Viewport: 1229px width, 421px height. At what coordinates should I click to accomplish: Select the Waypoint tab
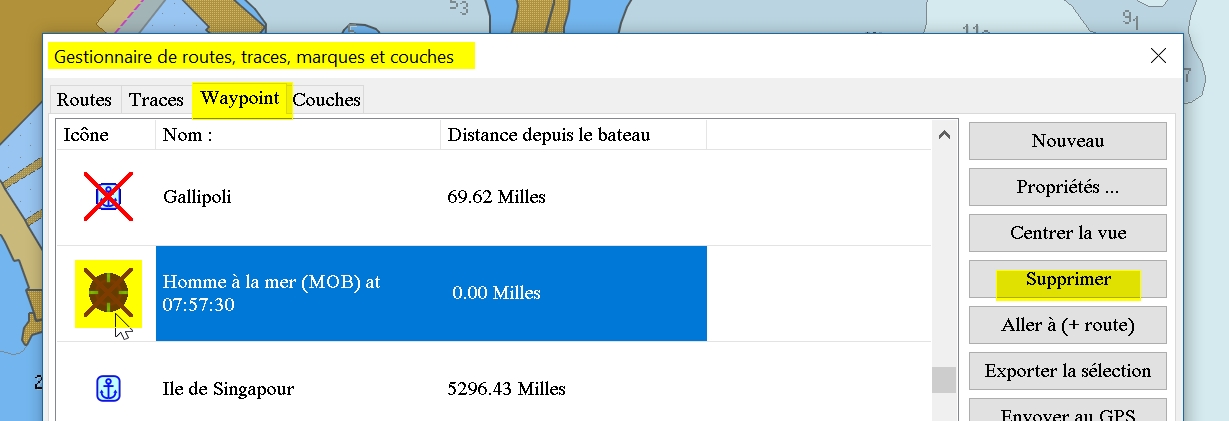(x=240, y=99)
